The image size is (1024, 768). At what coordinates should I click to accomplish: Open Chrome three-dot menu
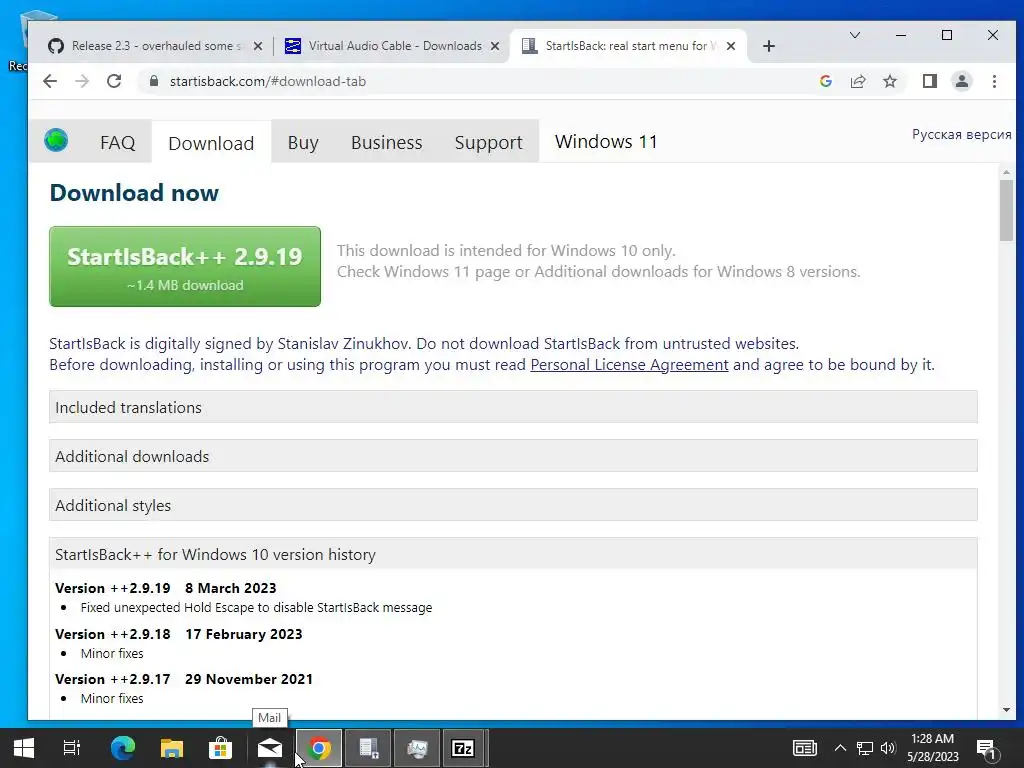point(994,81)
